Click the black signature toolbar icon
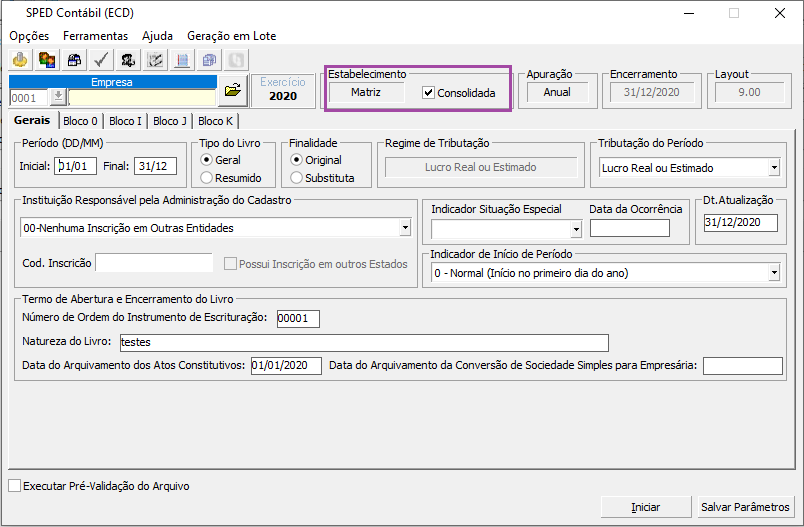804x527 pixels. pos(128,60)
